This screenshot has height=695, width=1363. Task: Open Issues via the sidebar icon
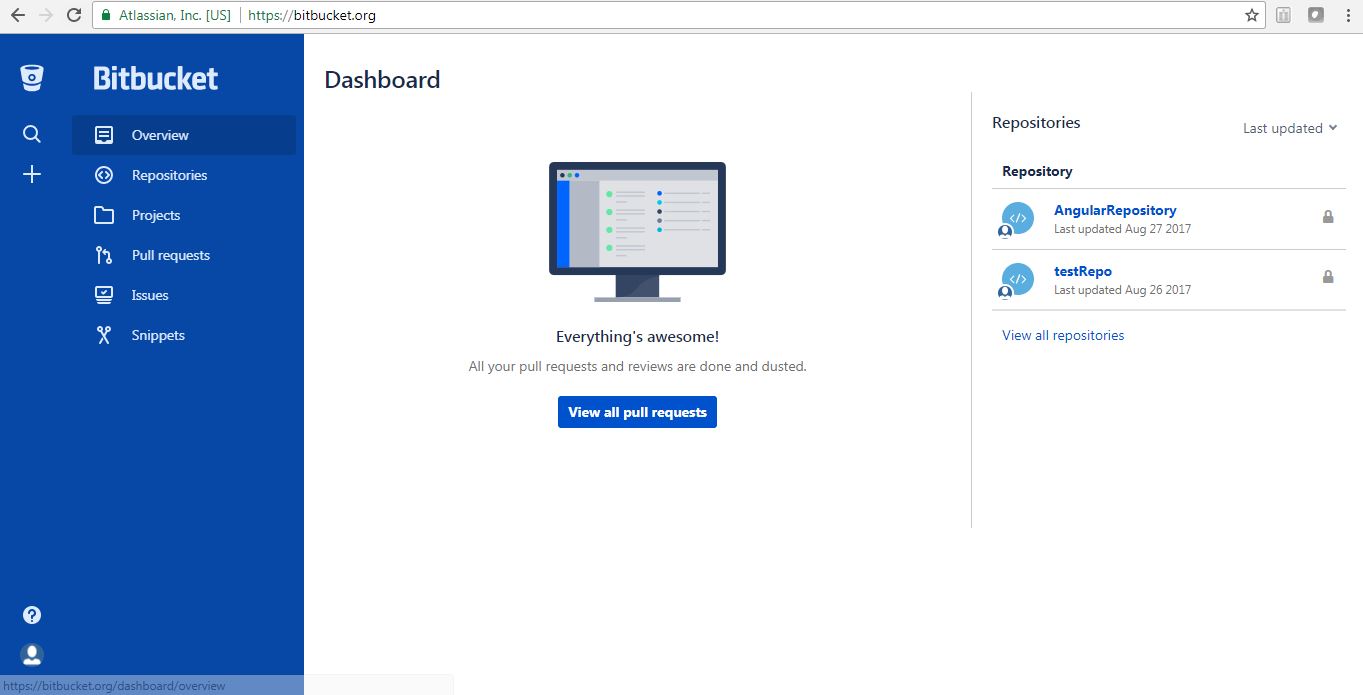click(x=103, y=295)
